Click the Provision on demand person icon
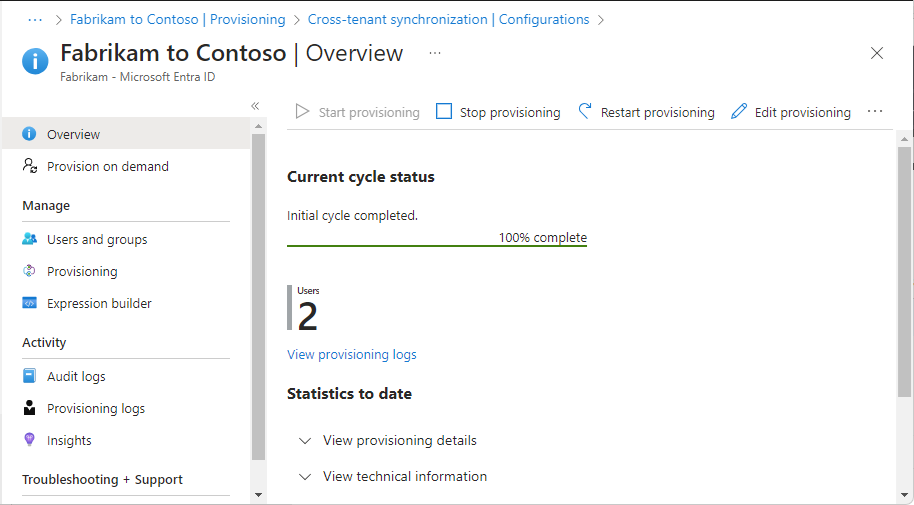914x505 pixels. pos(29,166)
